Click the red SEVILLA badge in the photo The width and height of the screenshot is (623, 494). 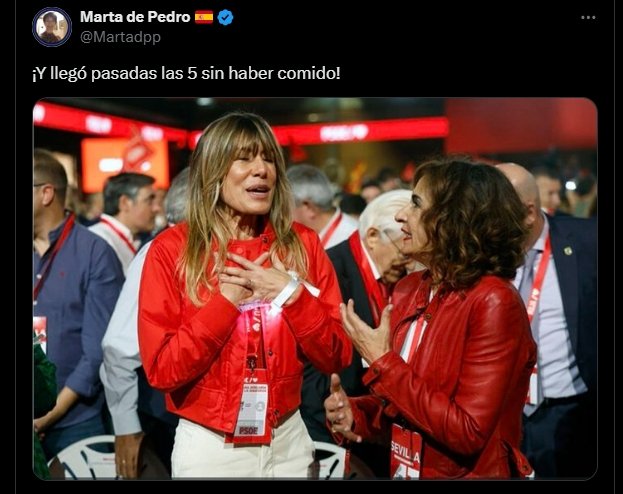click(406, 452)
